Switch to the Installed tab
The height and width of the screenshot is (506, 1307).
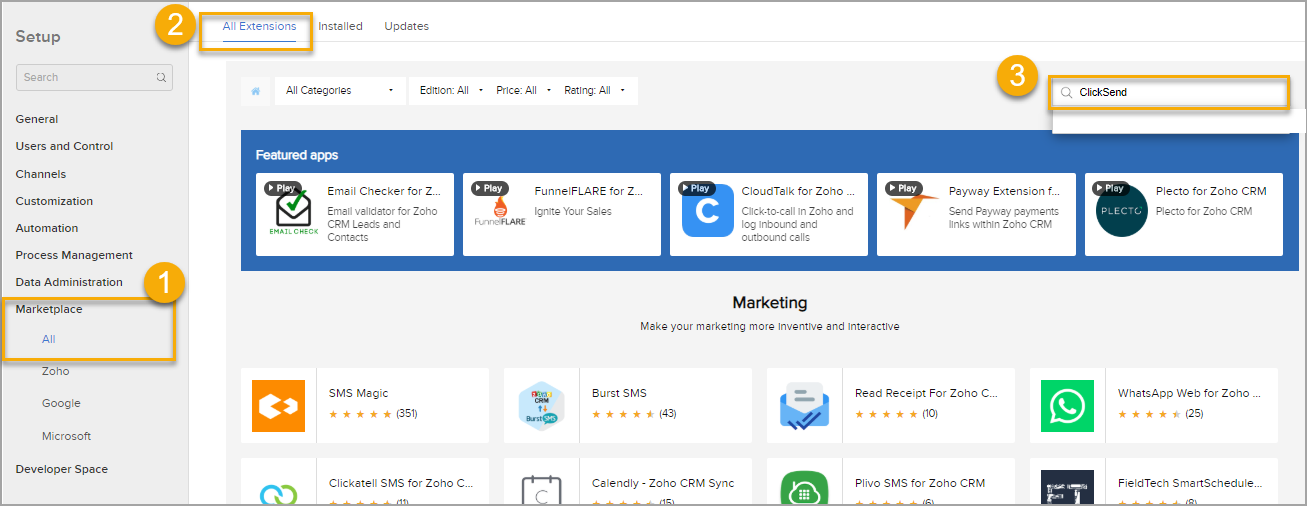(340, 26)
